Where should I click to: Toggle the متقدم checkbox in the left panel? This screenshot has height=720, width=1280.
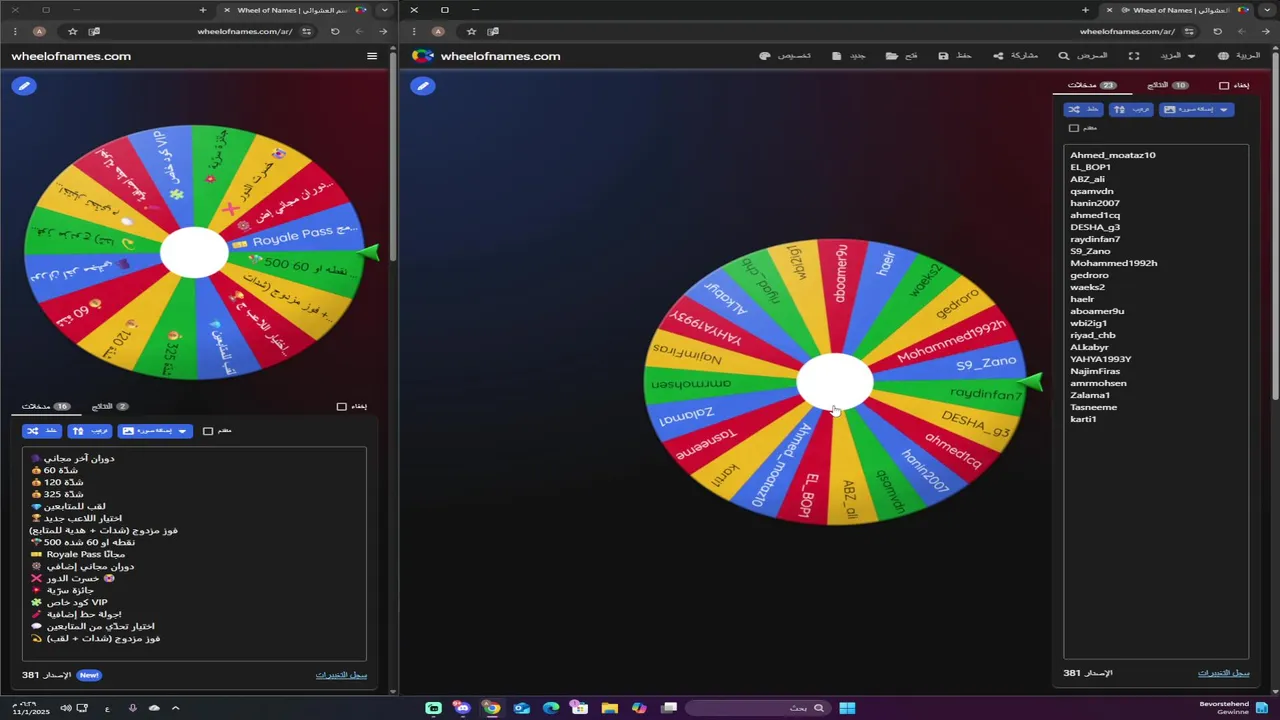[208, 431]
